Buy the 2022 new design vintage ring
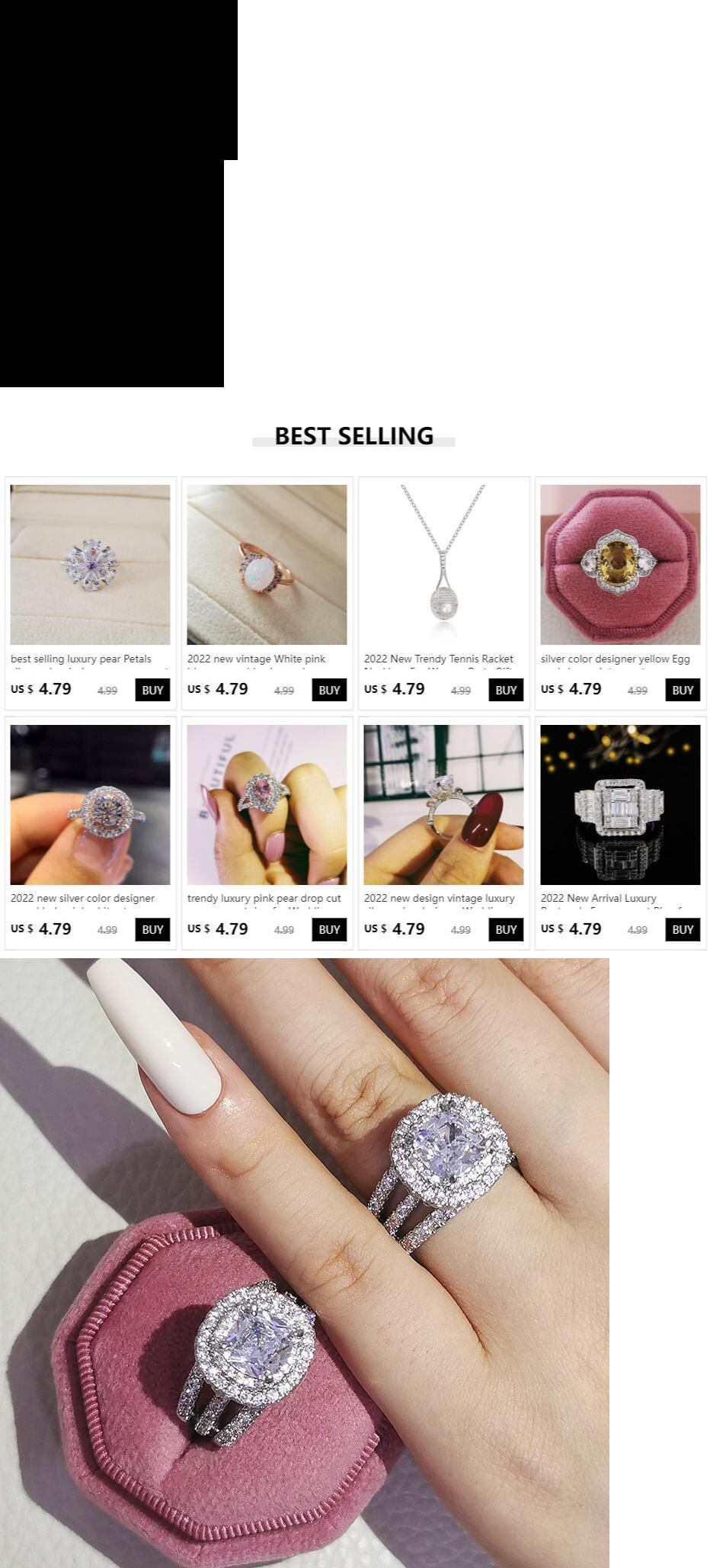Viewport: 710px width, 1568px height. click(506, 929)
